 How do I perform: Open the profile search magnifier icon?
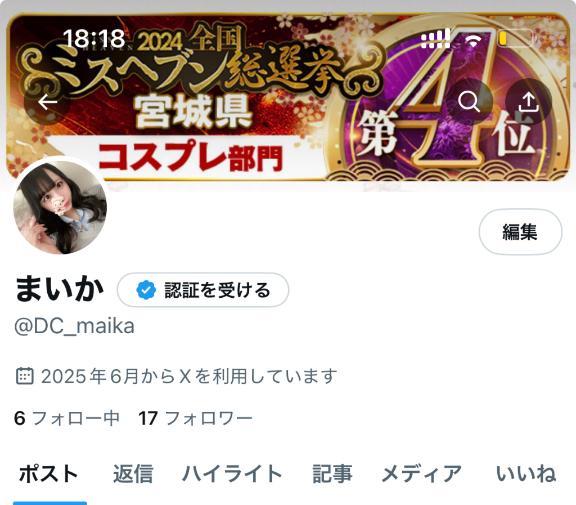469,101
